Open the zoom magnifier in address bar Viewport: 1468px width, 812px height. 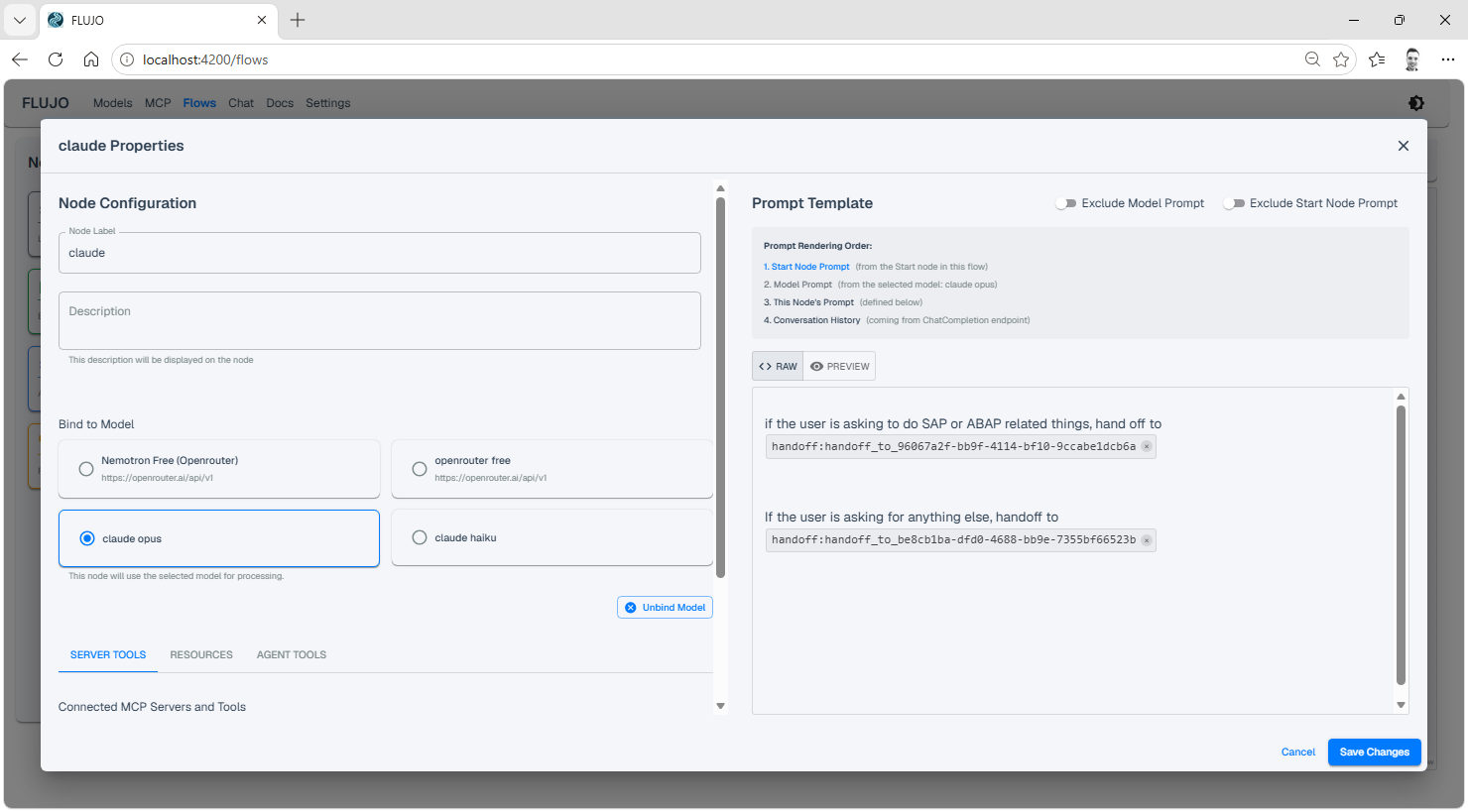tap(1312, 59)
